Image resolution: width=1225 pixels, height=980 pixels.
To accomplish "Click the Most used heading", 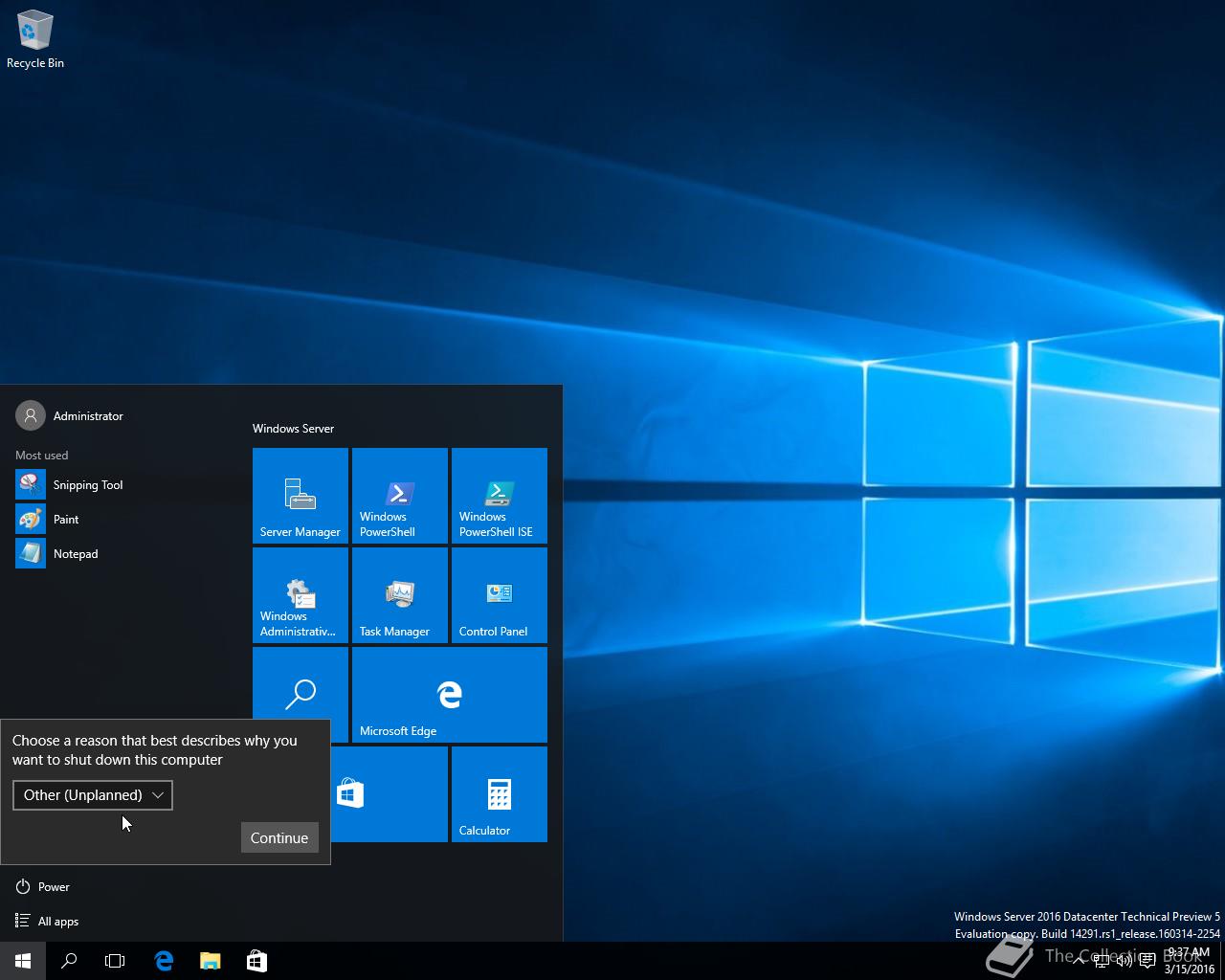I will [41, 456].
